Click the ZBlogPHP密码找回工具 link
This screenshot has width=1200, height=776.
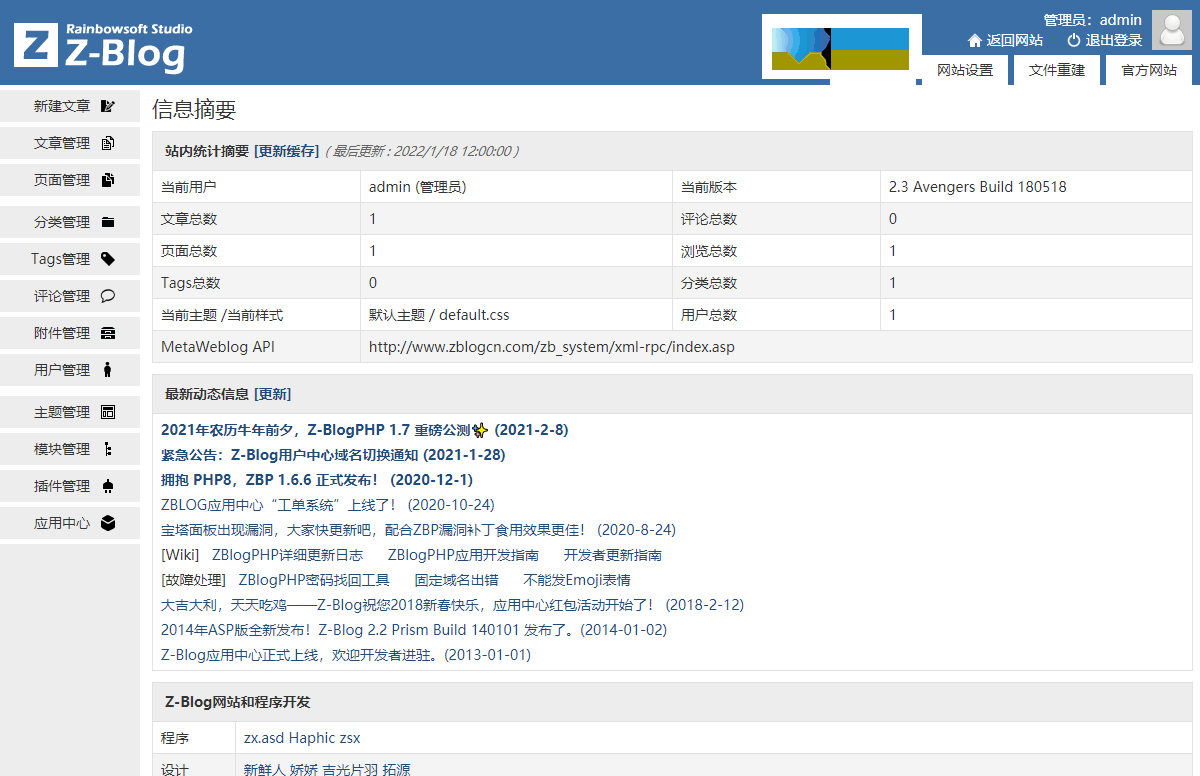[x=314, y=580]
